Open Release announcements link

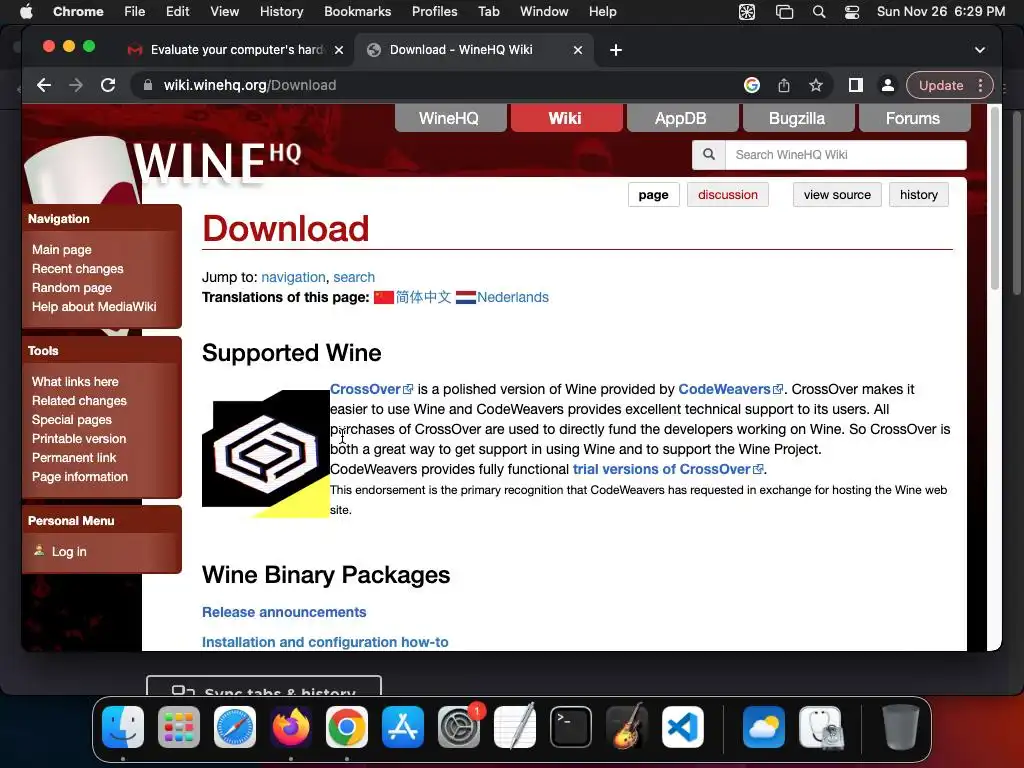coord(284,612)
